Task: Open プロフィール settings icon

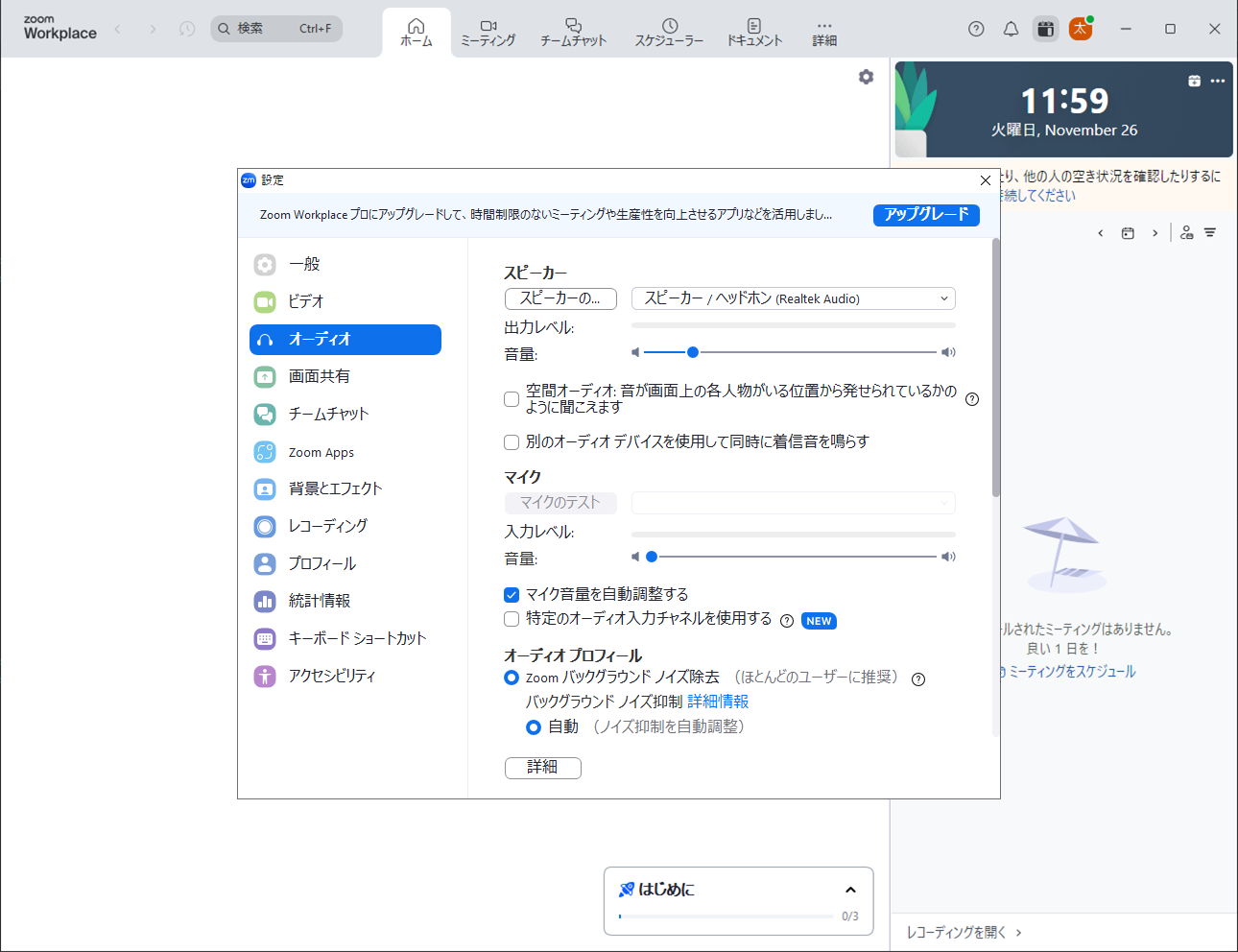Action: pos(265,564)
